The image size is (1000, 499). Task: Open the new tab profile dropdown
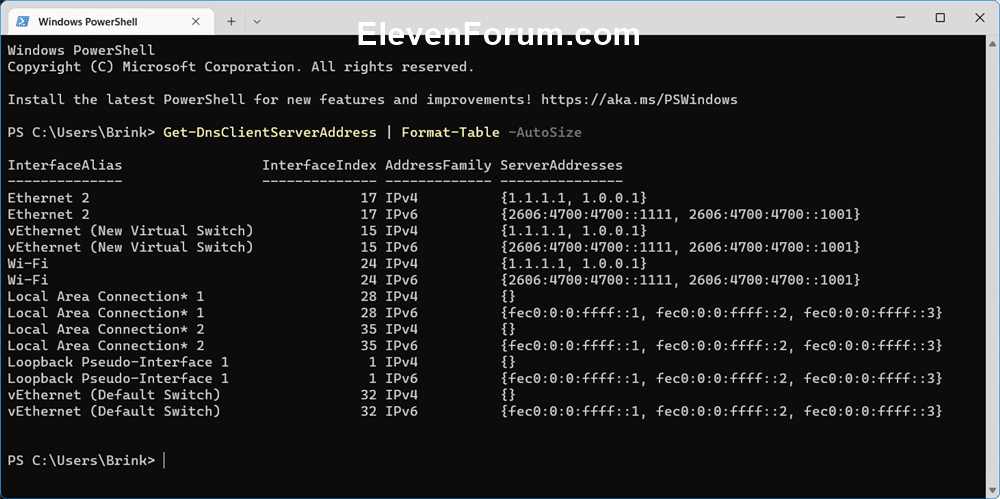(256, 22)
